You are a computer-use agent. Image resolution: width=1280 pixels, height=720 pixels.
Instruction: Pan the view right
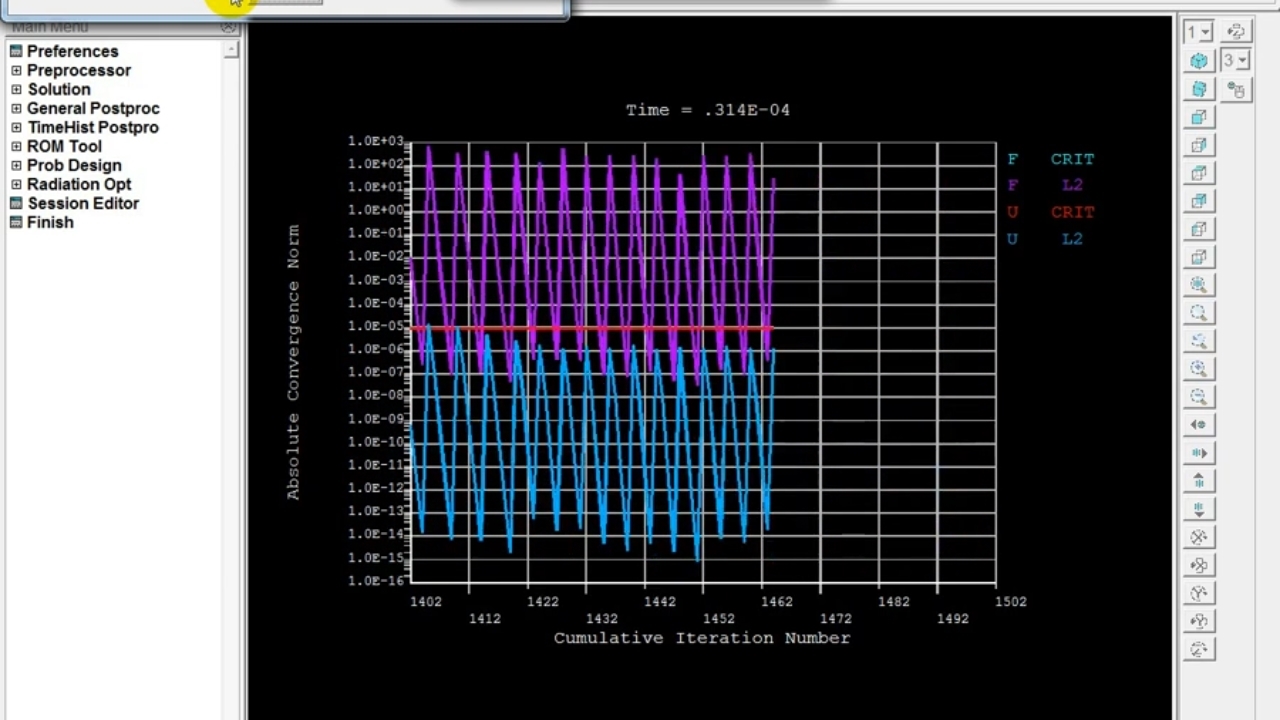tap(1198, 453)
